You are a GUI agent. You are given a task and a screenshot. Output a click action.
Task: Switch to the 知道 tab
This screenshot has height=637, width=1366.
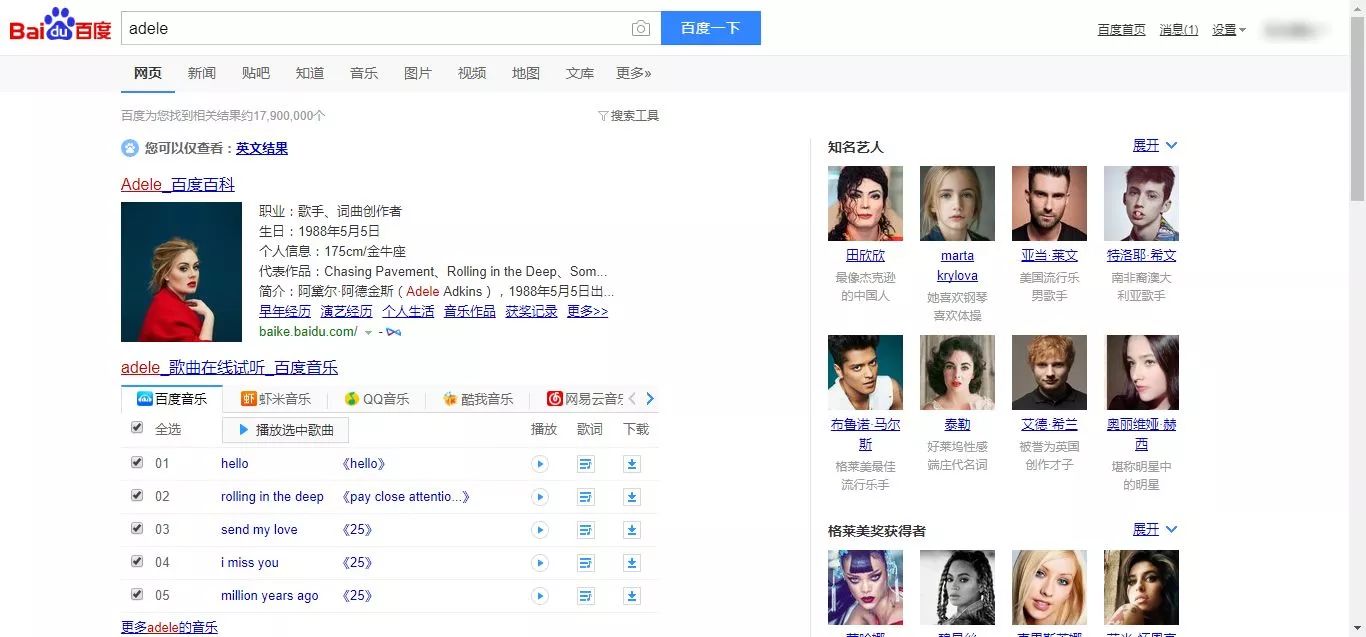point(310,73)
